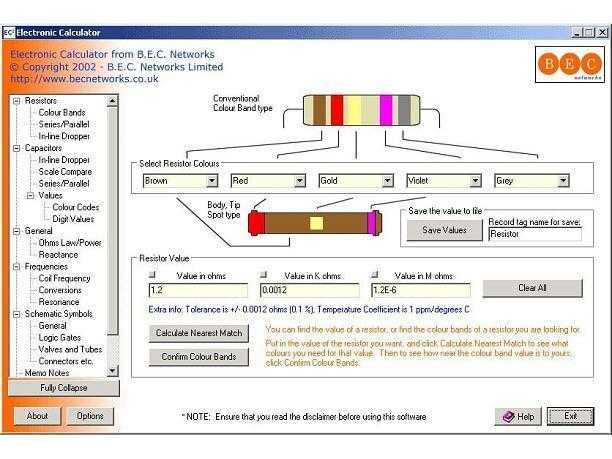Tick the Value in M ohms checkbox
The height and width of the screenshot is (459, 612).
tap(375, 274)
